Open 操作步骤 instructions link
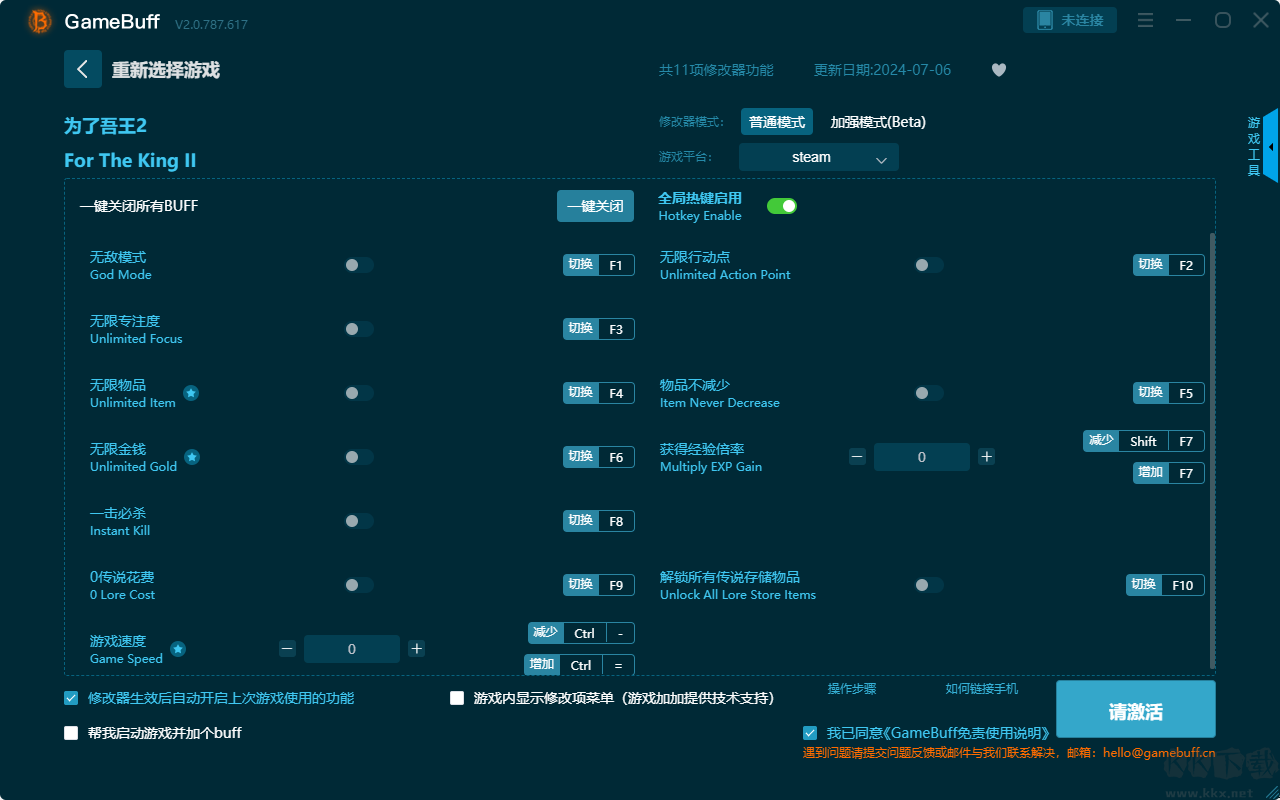Screen dimensions: 1280x800 852,689
